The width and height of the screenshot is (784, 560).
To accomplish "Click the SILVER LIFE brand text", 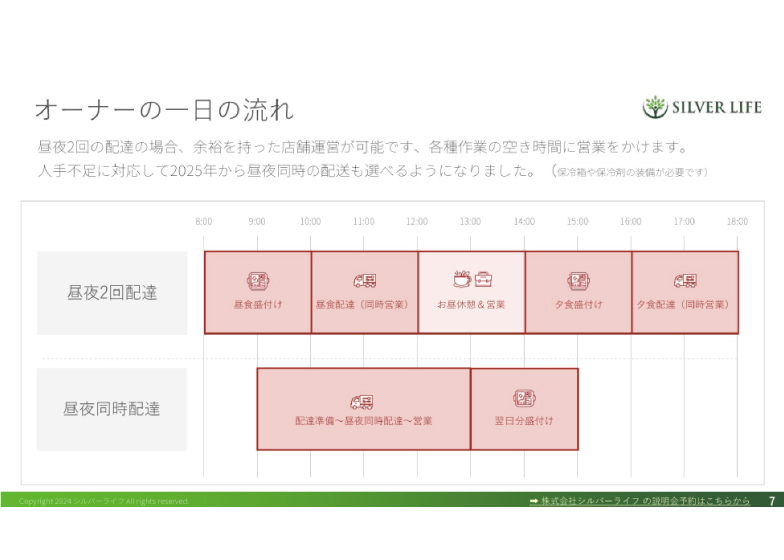I will click(716, 108).
